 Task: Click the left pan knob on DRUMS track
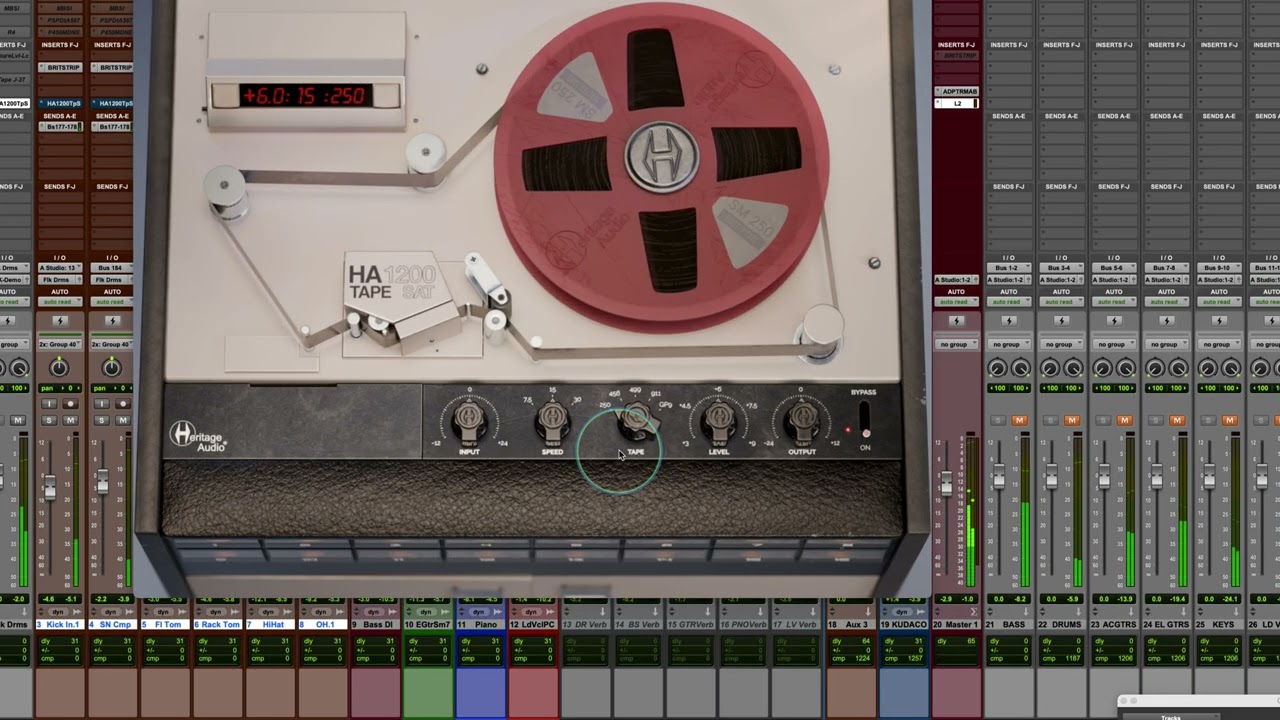click(x=1049, y=368)
